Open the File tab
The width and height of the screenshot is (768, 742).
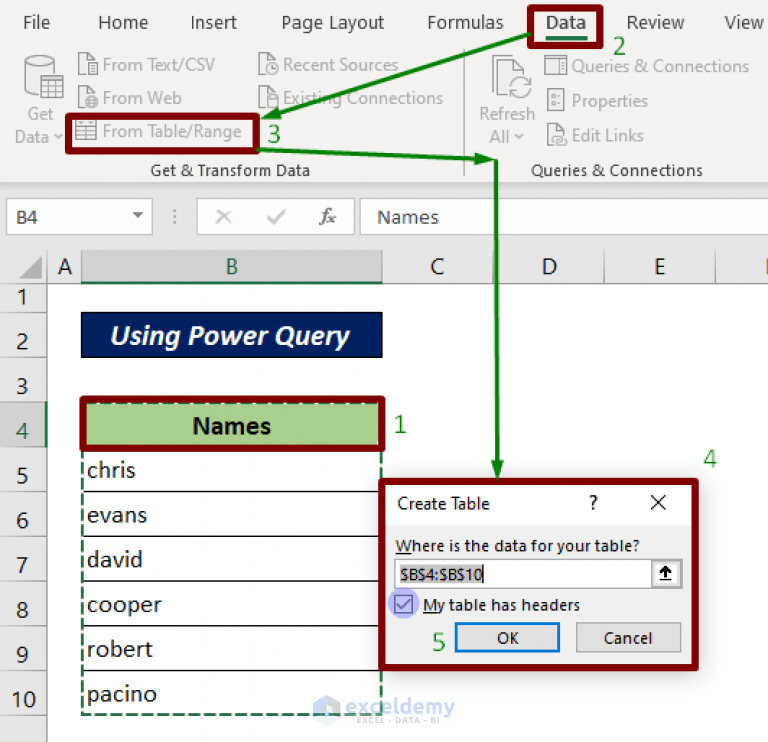point(36,23)
